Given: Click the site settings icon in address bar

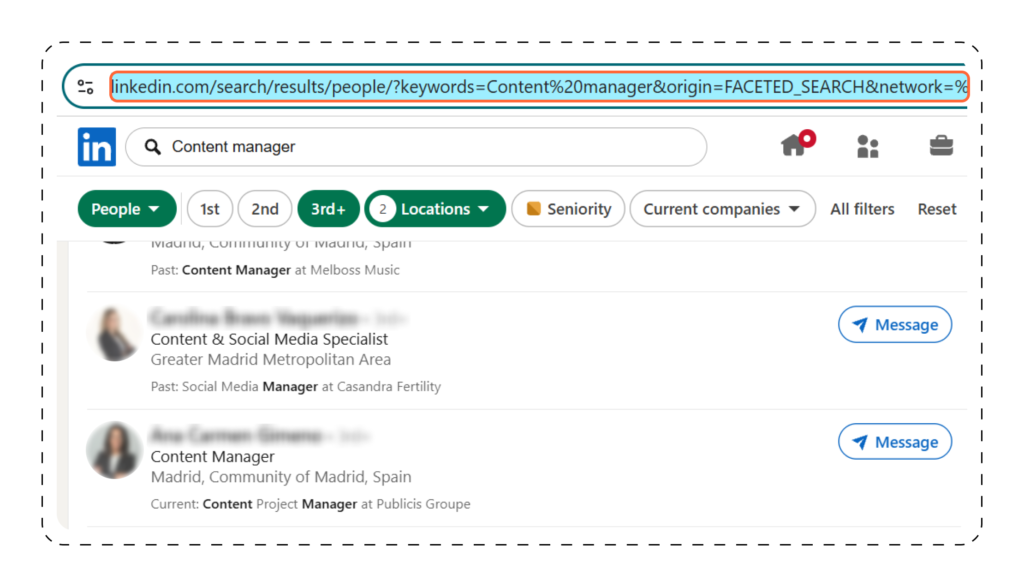Looking at the screenshot, I should 86,87.
